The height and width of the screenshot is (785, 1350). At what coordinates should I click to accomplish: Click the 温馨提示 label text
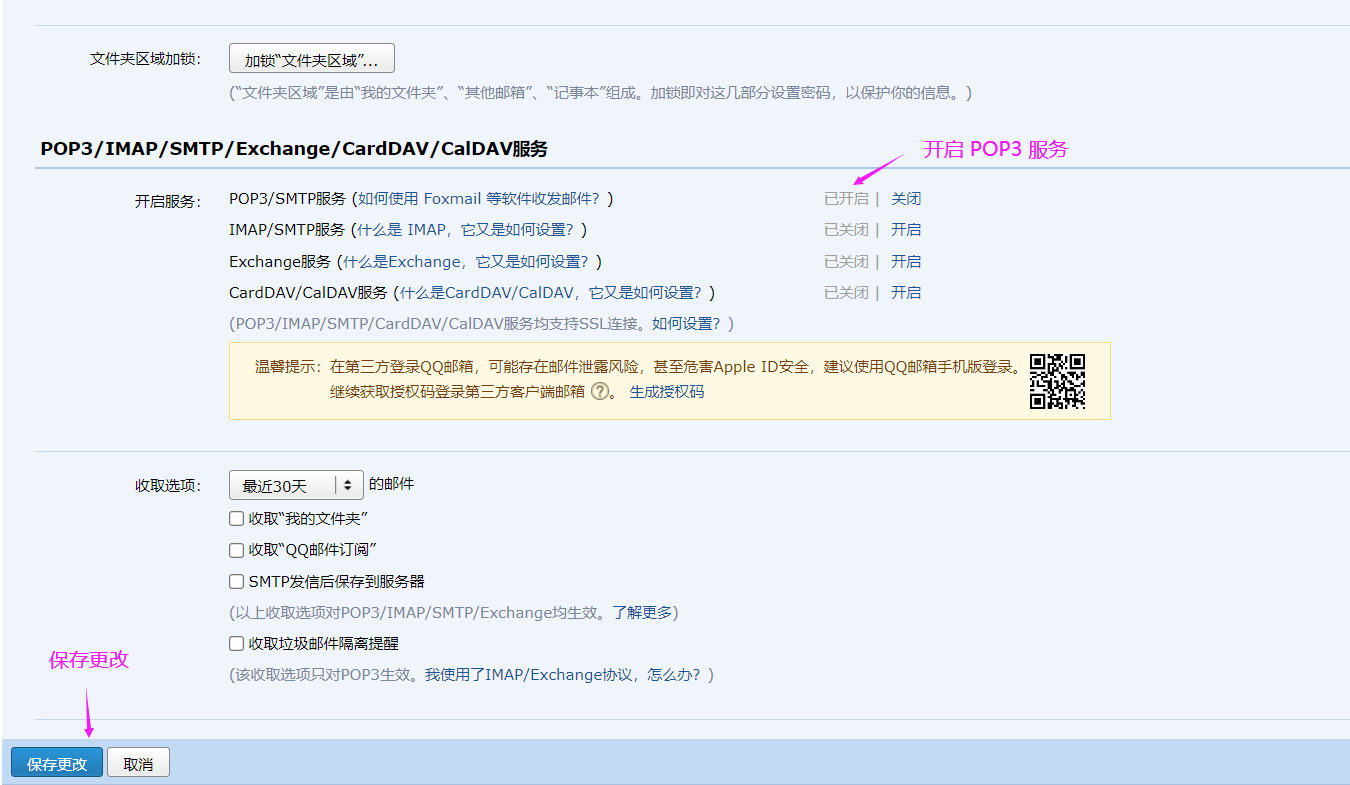288,367
